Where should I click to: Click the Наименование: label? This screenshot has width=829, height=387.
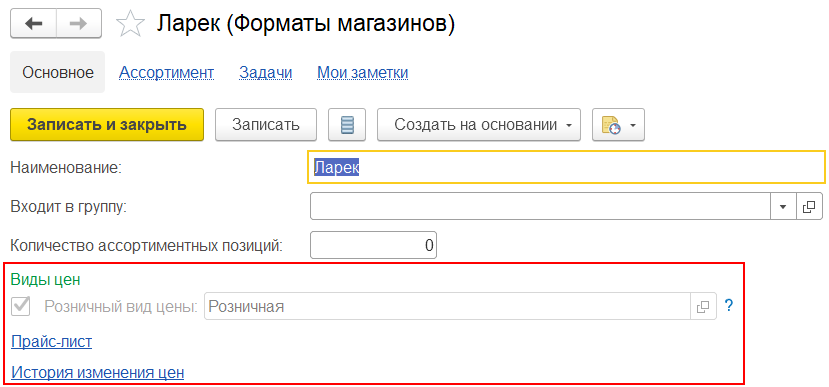67,168
